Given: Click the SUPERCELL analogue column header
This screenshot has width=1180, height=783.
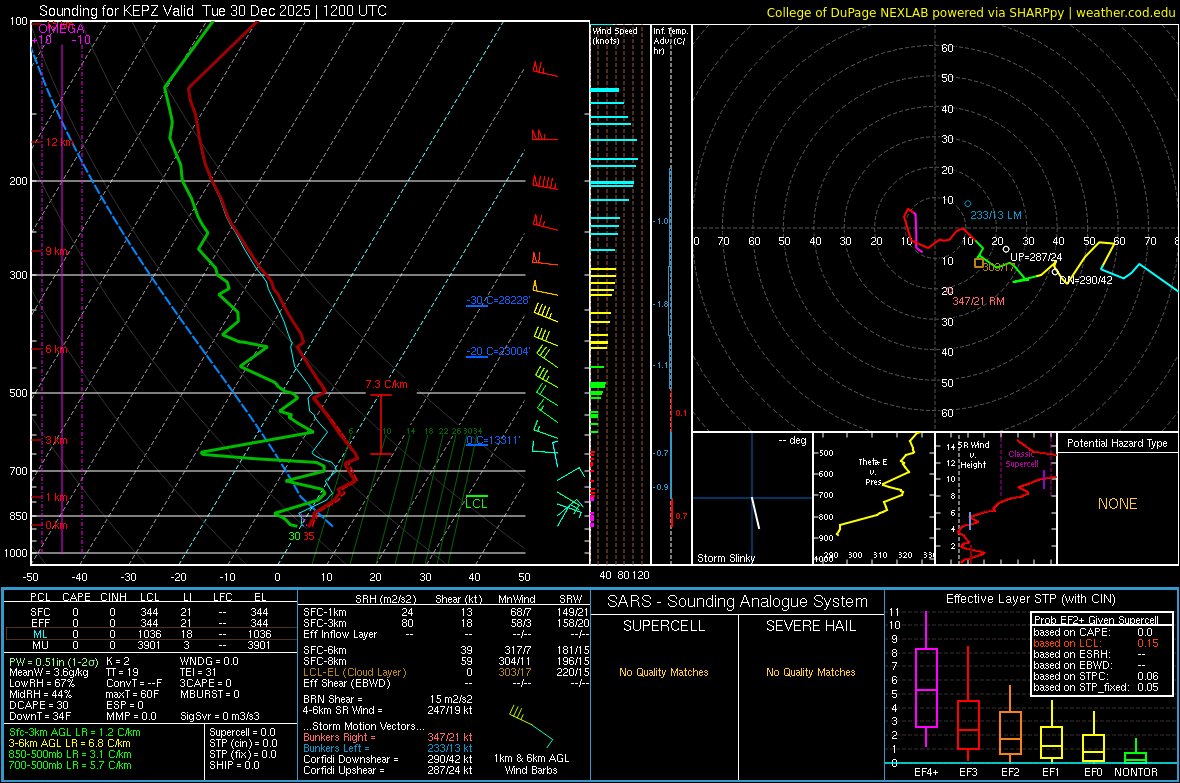Looking at the screenshot, I should click(664, 626).
